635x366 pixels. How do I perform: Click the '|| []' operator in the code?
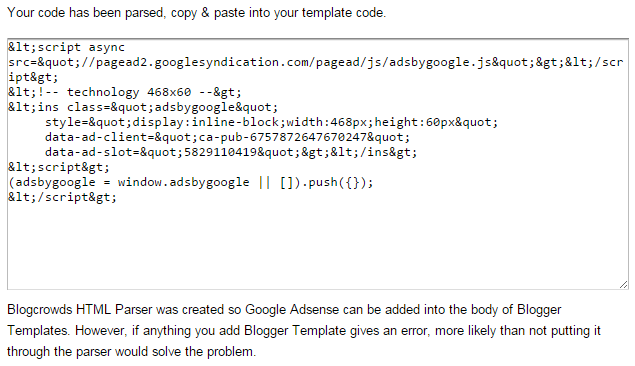[x=279, y=182]
